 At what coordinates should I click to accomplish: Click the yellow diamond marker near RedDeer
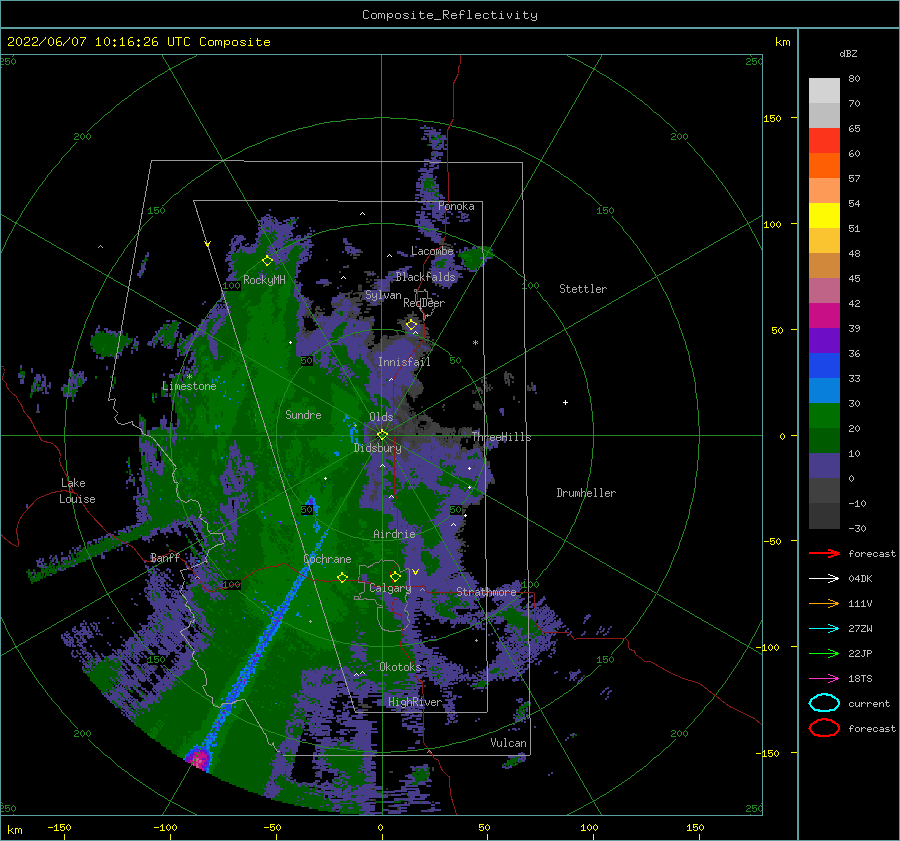412,325
